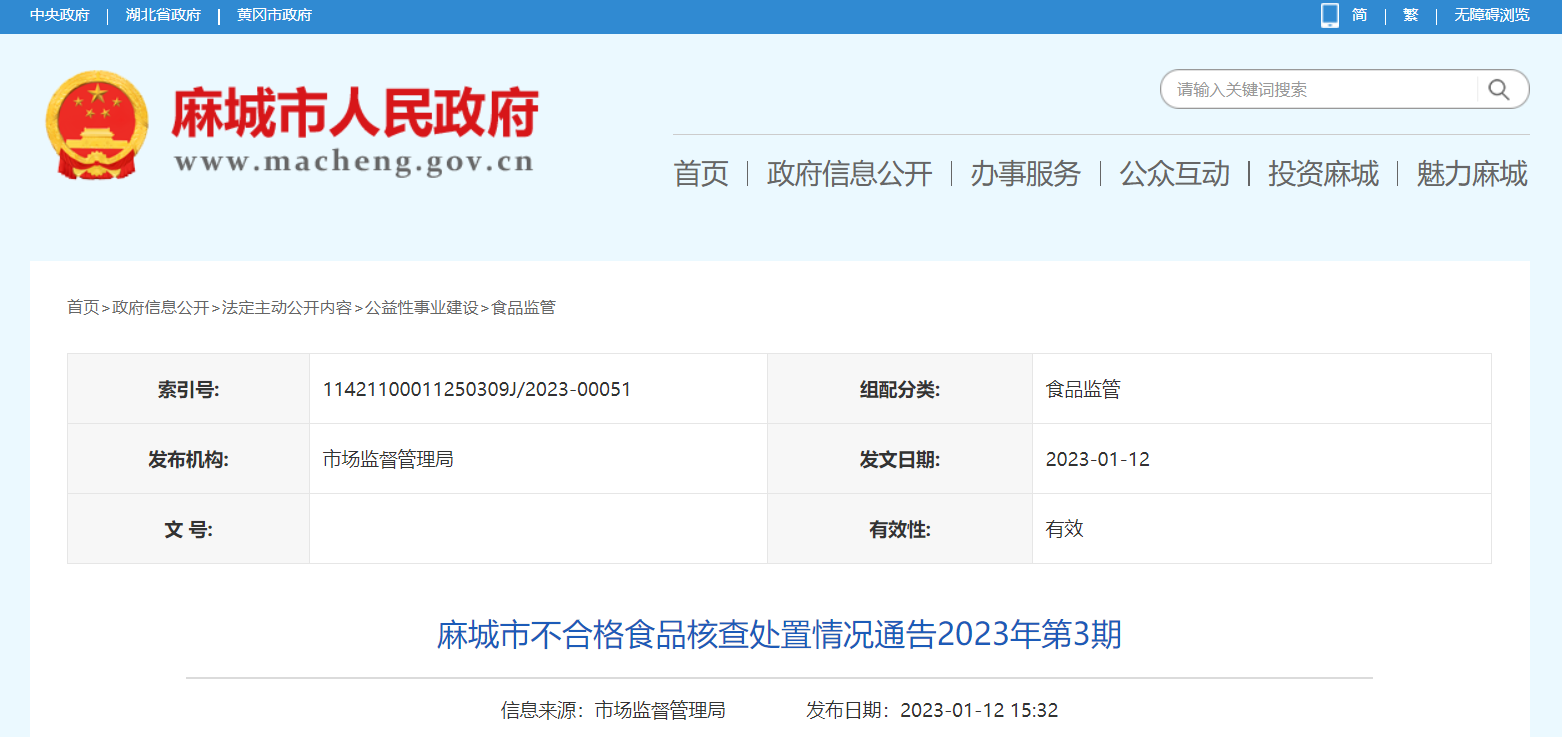
Task: Open 投资麻城 navigation menu
Action: coord(1323,174)
